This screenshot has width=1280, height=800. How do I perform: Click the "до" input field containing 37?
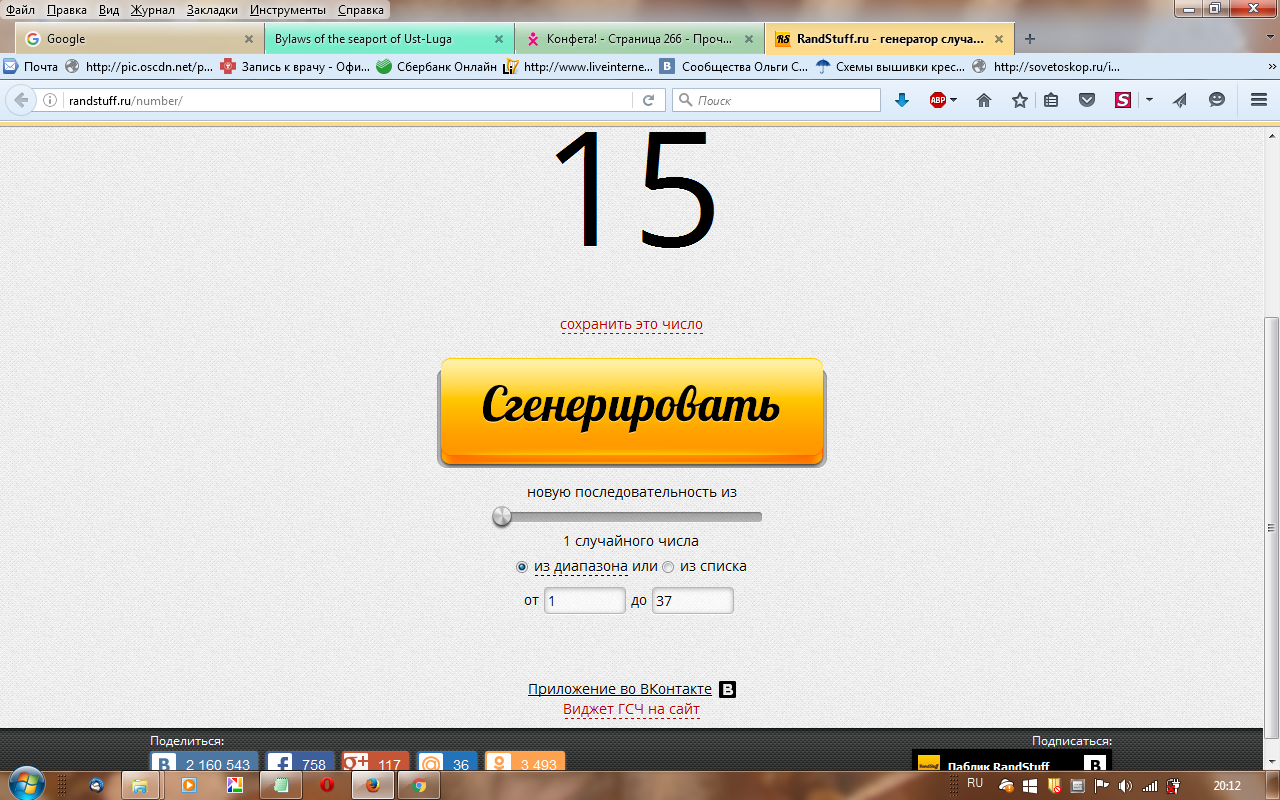pos(692,601)
